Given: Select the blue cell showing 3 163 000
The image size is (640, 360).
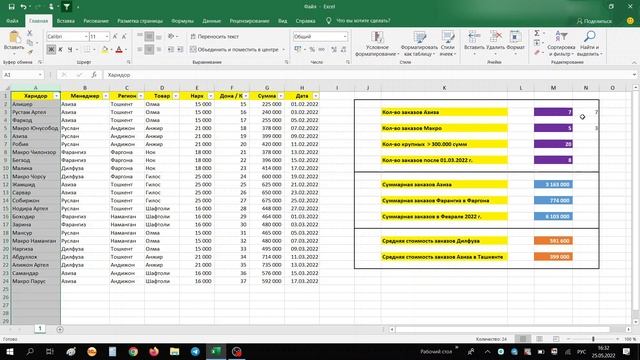Looking at the screenshot, I should point(553,184).
